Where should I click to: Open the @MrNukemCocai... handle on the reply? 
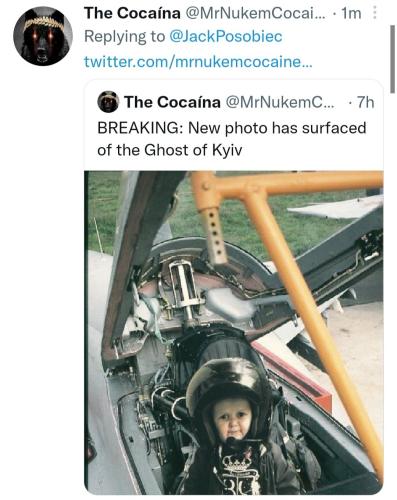point(256,13)
